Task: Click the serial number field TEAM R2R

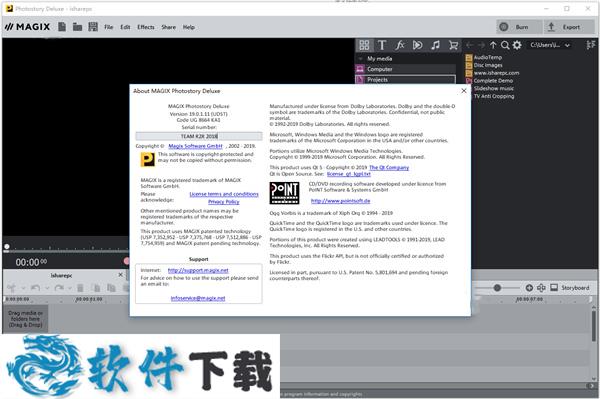Action: coord(199,136)
